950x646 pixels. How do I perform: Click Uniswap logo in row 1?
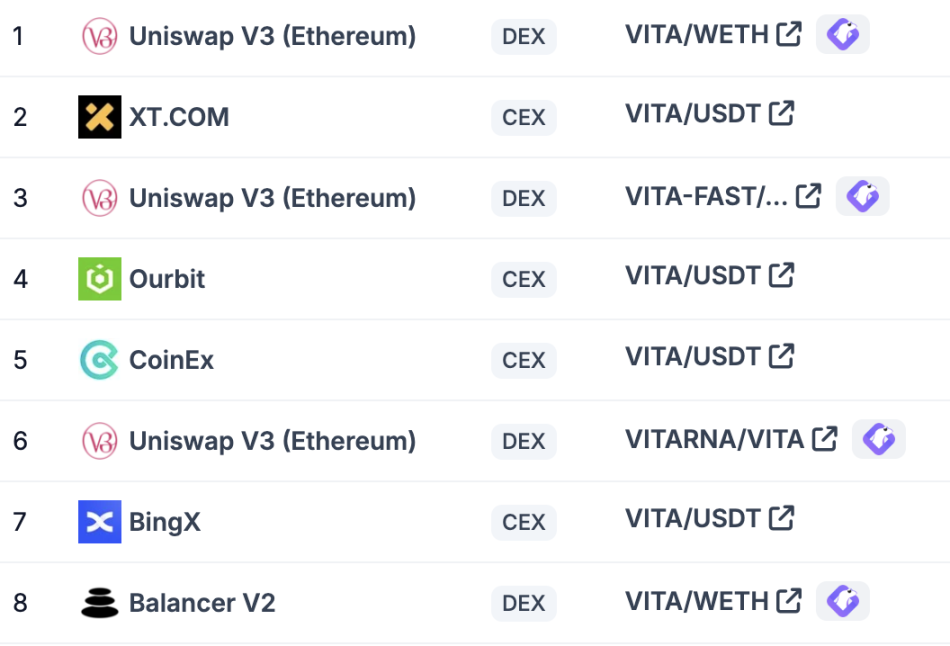[x=99, y=36]
